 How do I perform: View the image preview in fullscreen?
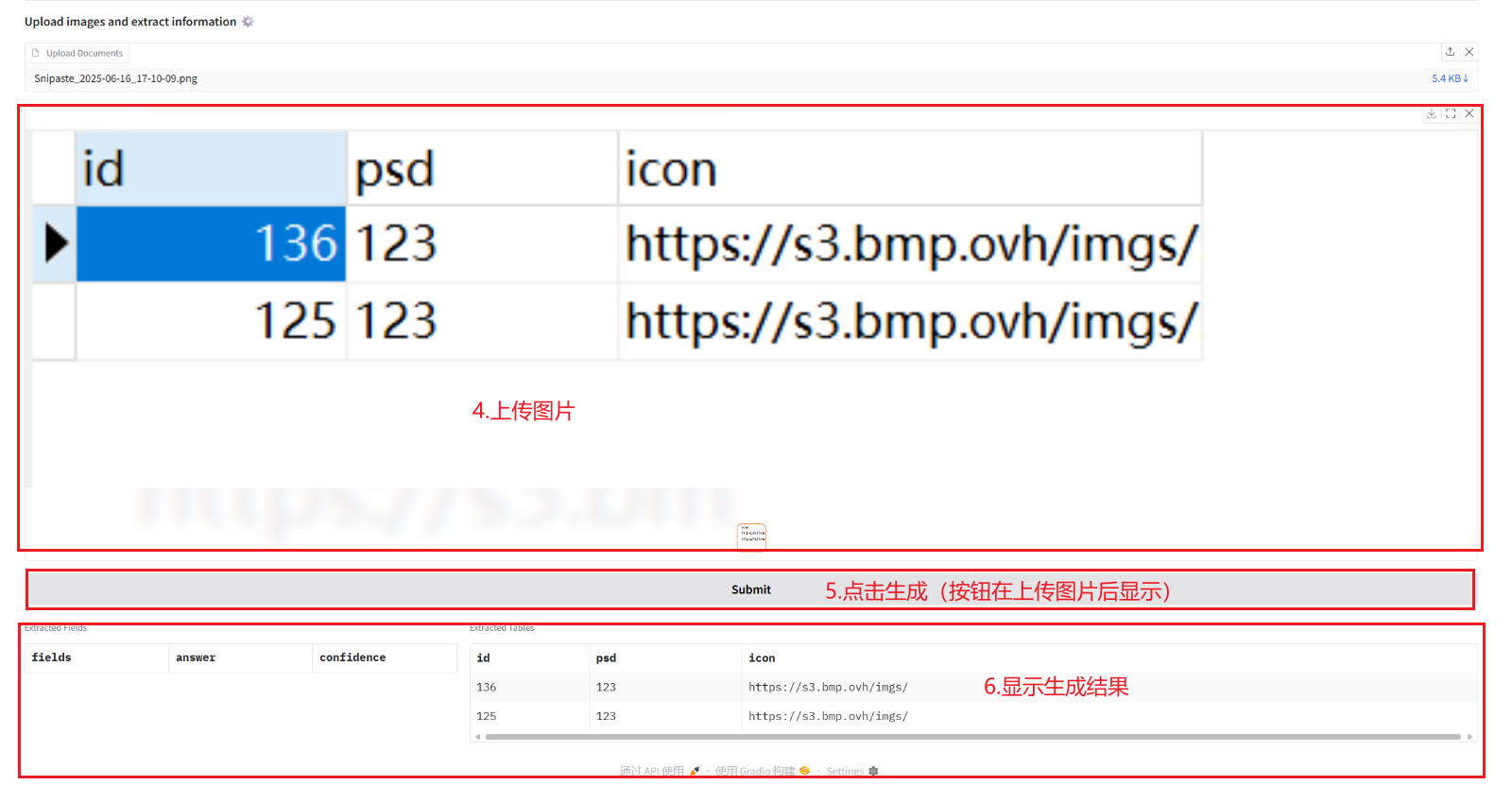point(1451,113)
